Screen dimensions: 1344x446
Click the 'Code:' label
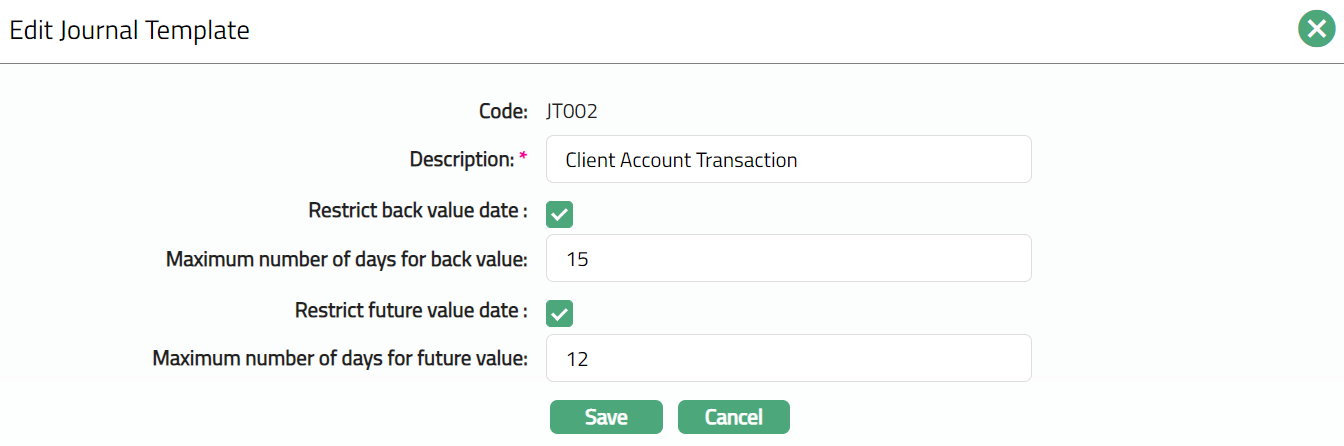[x=503, y=111]
